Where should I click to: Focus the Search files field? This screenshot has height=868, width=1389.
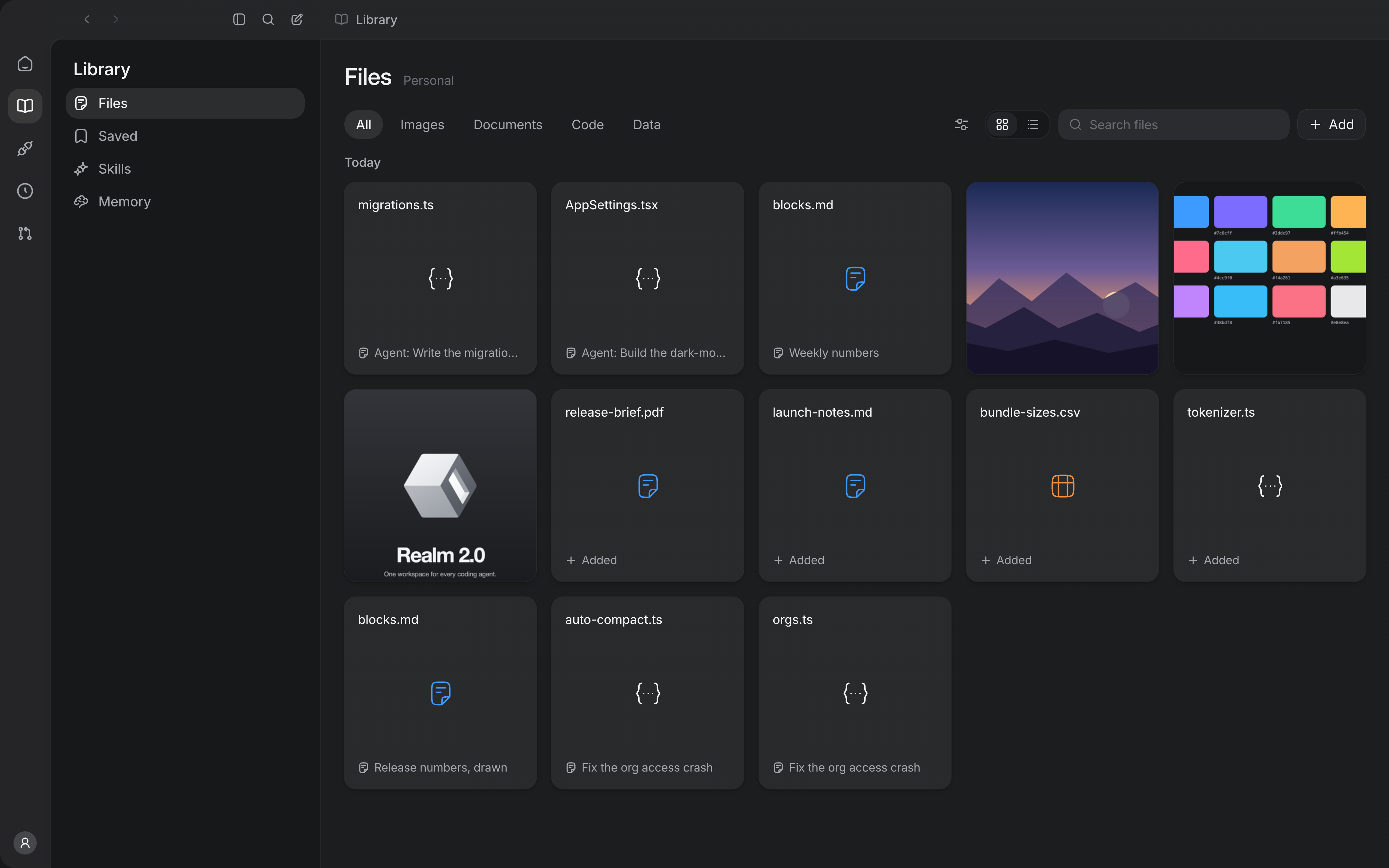click(x=1173, y=125)
